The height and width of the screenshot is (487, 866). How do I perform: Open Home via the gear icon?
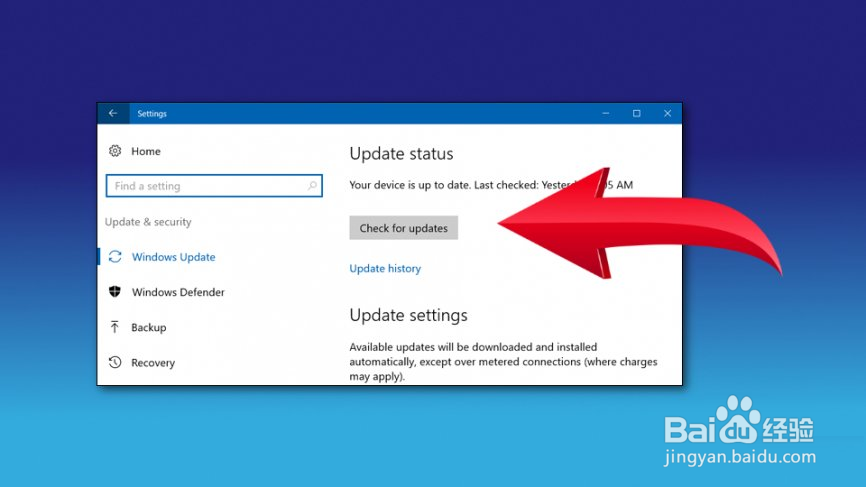click(x=115, y=151)
